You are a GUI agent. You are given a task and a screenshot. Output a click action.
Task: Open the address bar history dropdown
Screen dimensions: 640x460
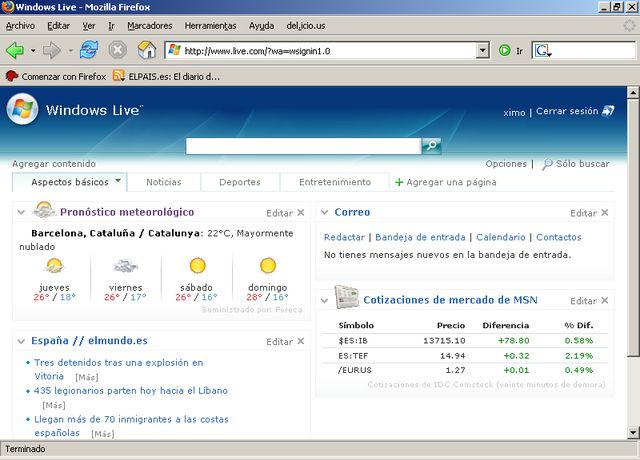482,51
